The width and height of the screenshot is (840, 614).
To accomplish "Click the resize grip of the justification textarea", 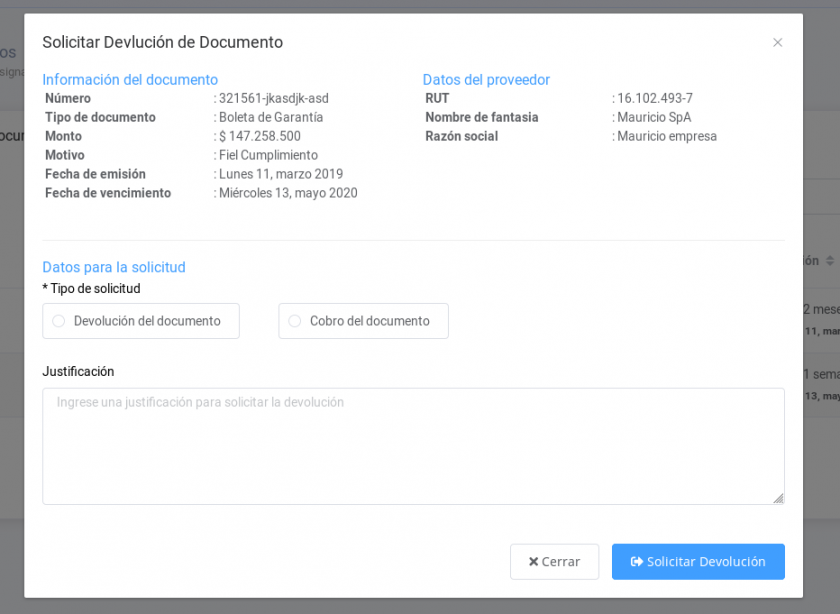I will coord(778,497).
